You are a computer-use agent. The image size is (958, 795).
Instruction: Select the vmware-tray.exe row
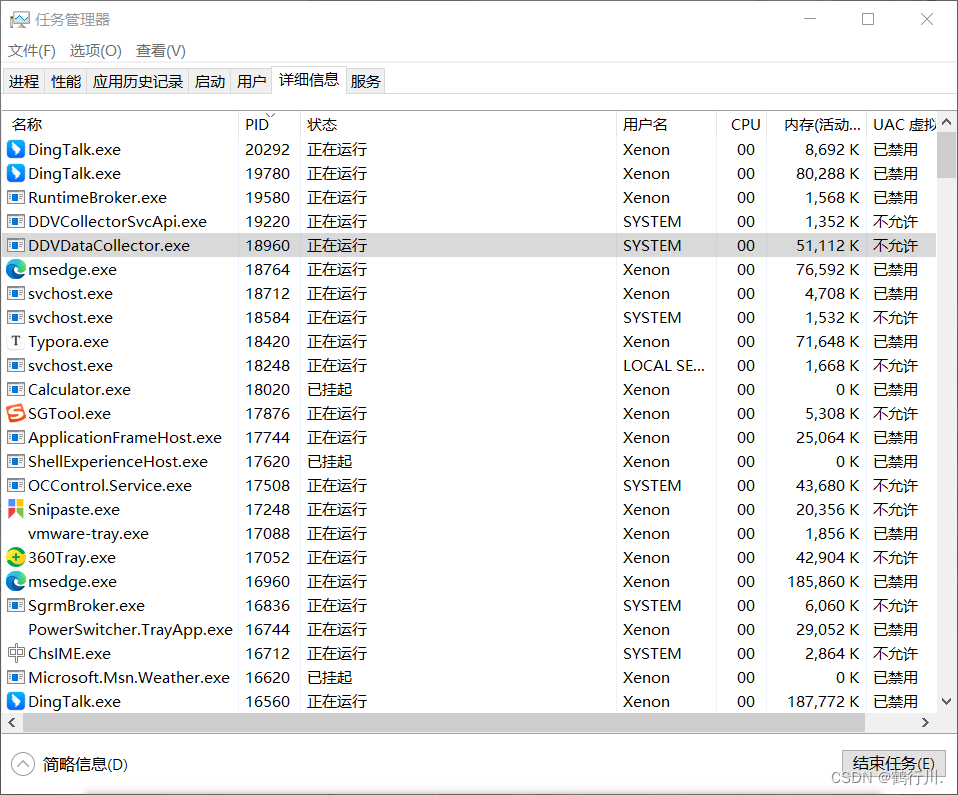pos(469,533)
